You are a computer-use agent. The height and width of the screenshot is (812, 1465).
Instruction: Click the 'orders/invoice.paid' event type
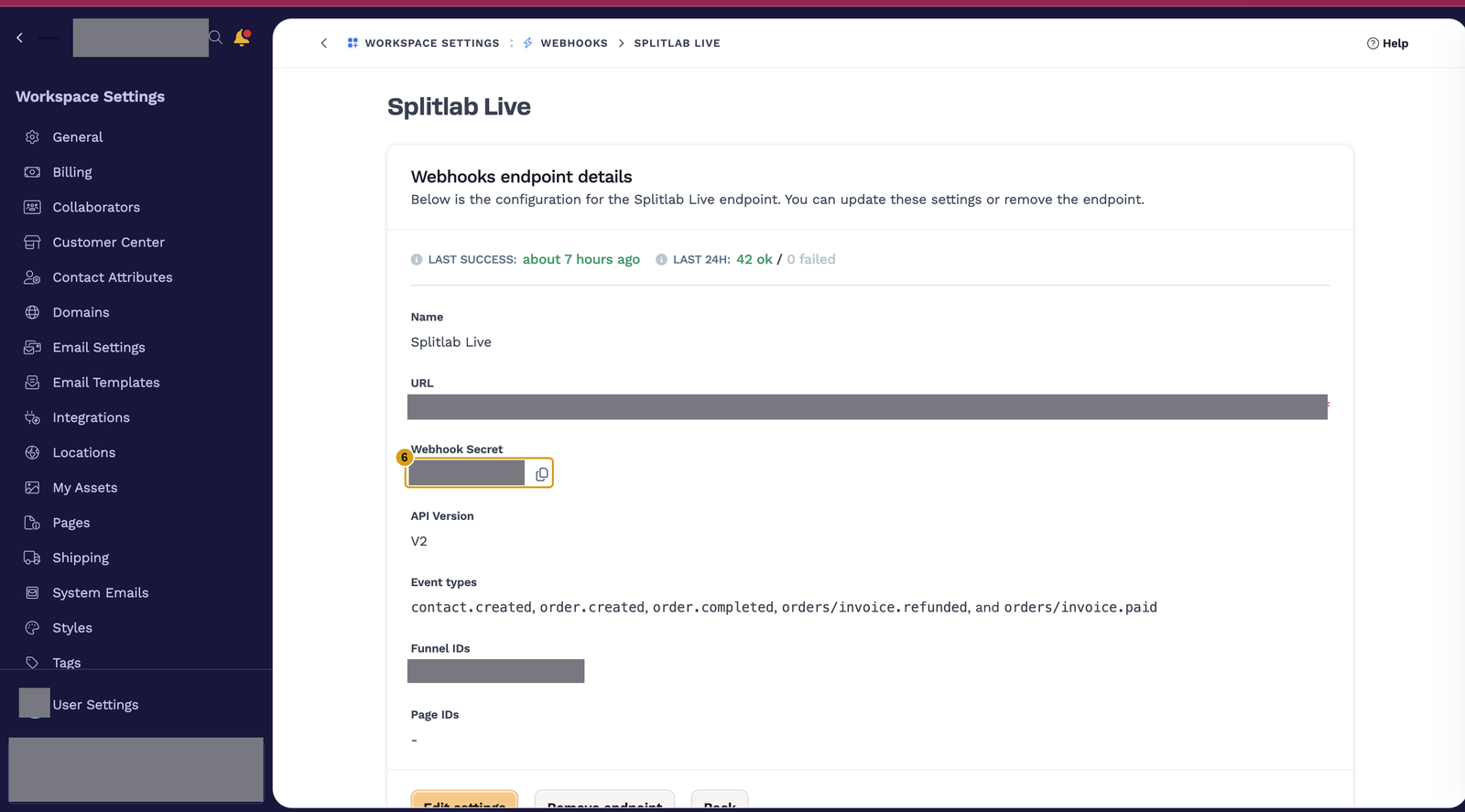coord(1080,608)
